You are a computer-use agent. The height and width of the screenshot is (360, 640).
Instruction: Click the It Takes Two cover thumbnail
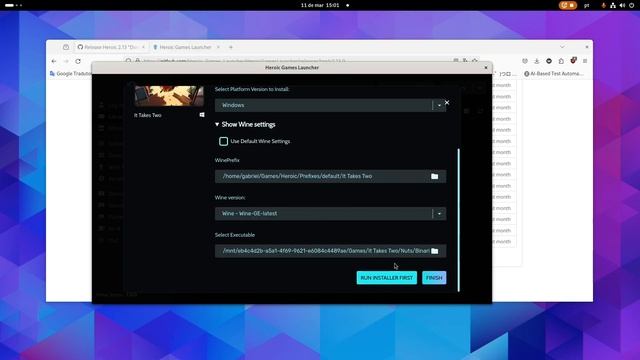pyautogui.click(x=169, y=96)
